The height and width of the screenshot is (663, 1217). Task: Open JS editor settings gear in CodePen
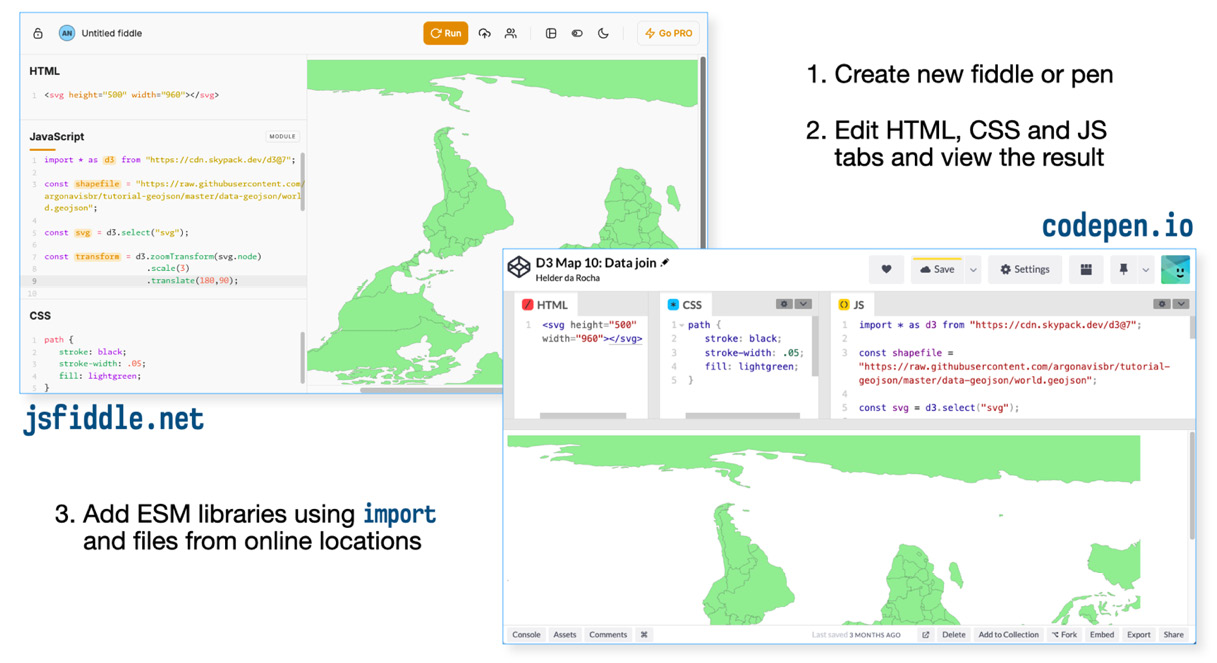pos(1162,304)
